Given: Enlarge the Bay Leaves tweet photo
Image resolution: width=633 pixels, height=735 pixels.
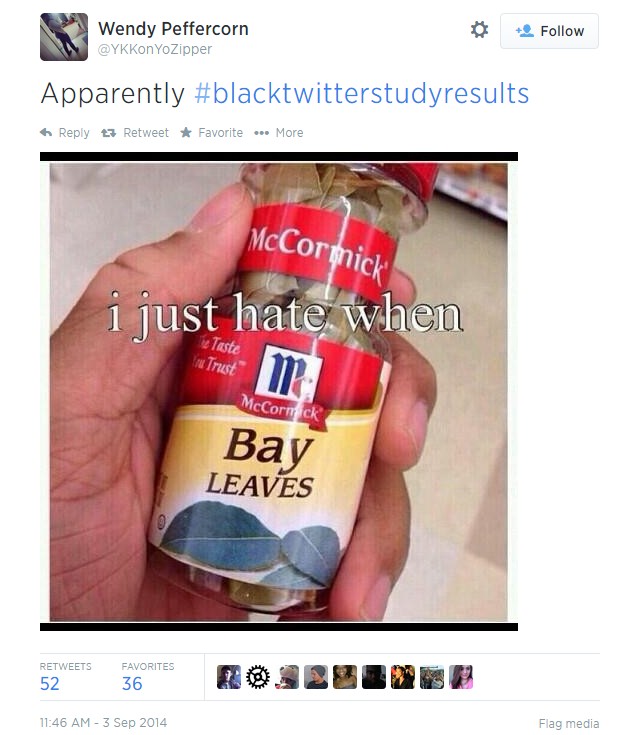Looking at the screenshot, I should tap(279, 391).
